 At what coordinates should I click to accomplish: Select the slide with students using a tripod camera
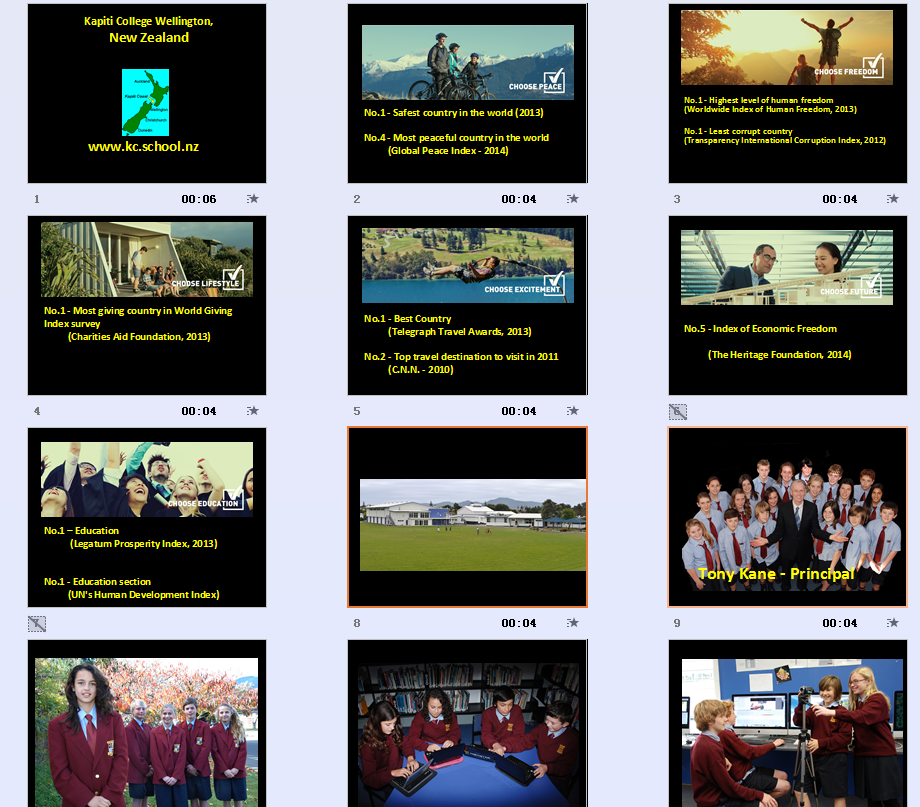[x=787, y=725]
